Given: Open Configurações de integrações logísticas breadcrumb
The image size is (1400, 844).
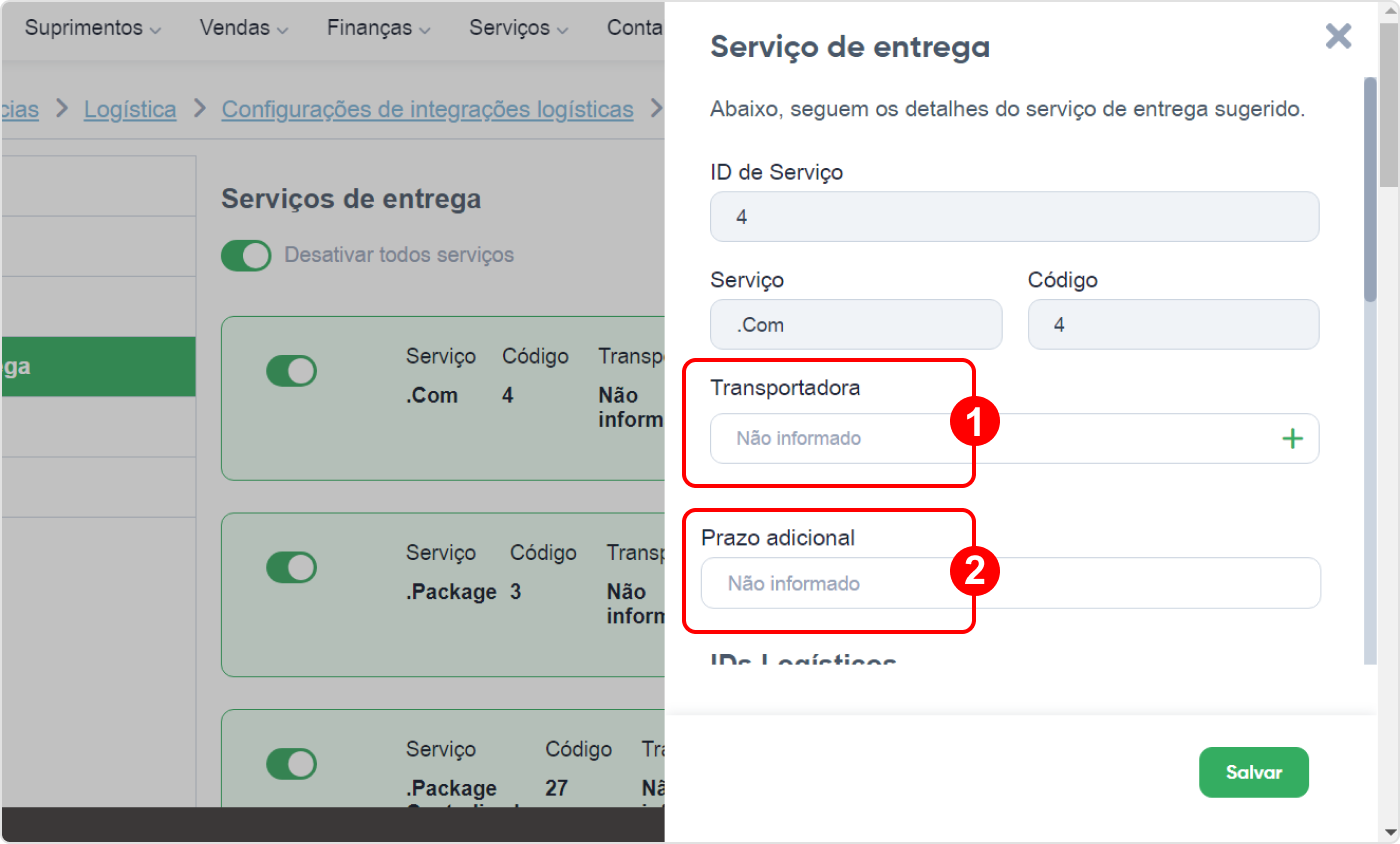Looking at the screenshot, I should click(x=427, y=109).
